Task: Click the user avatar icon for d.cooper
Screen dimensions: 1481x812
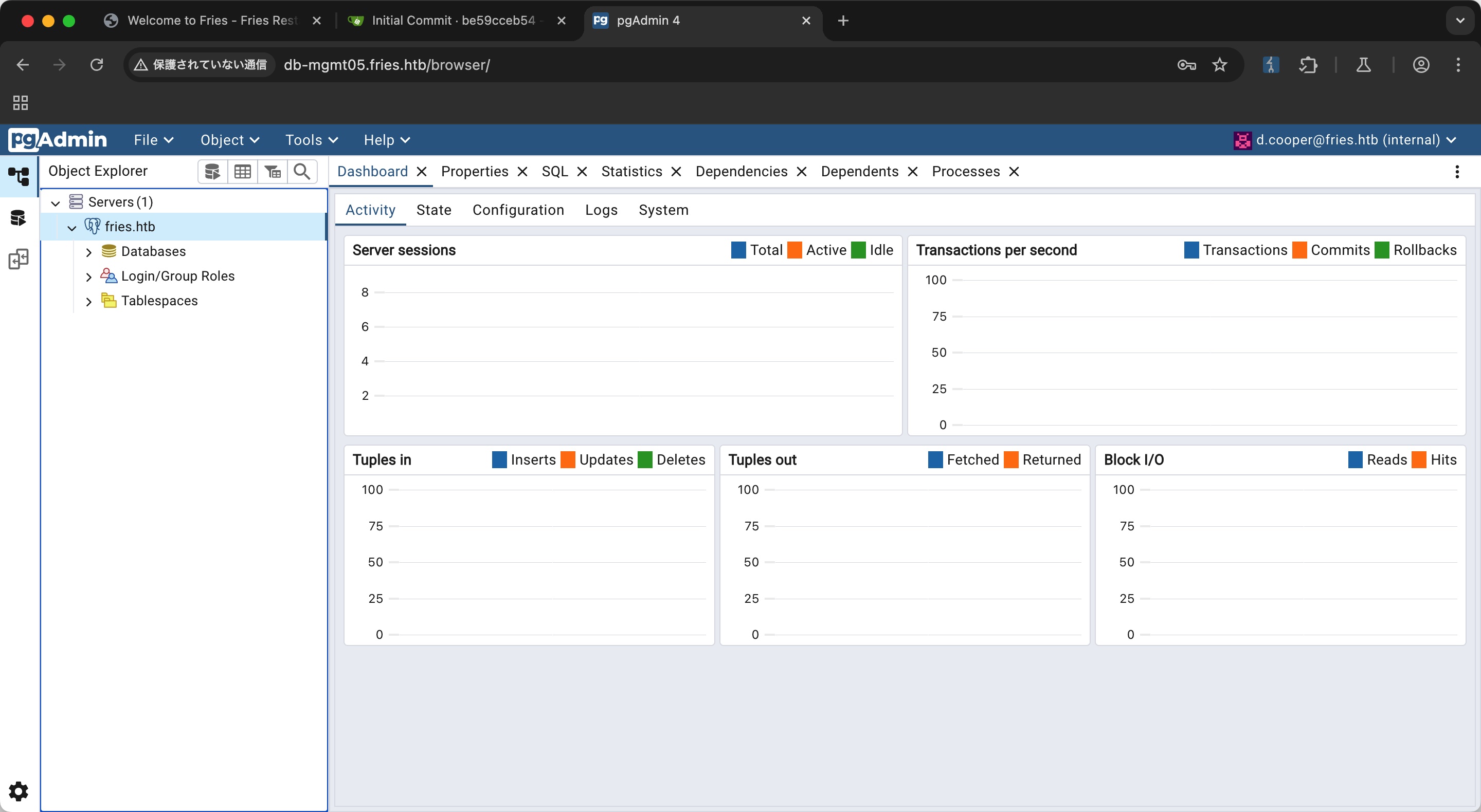Action: 1242,140
